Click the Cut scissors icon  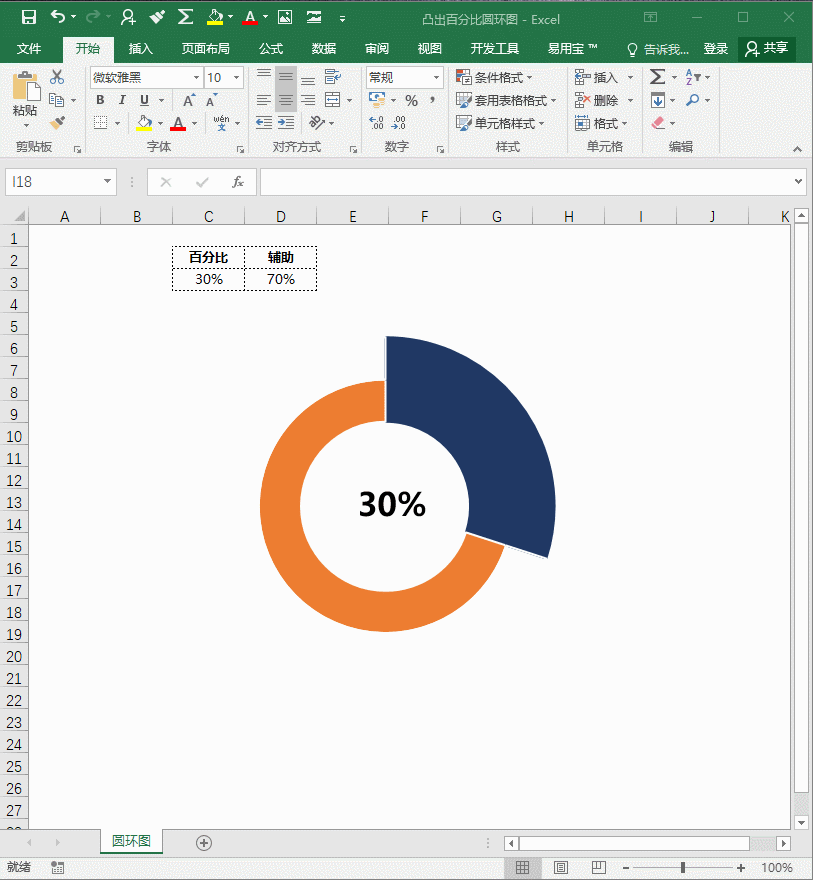pyautogui.click(x=57, y=77)
